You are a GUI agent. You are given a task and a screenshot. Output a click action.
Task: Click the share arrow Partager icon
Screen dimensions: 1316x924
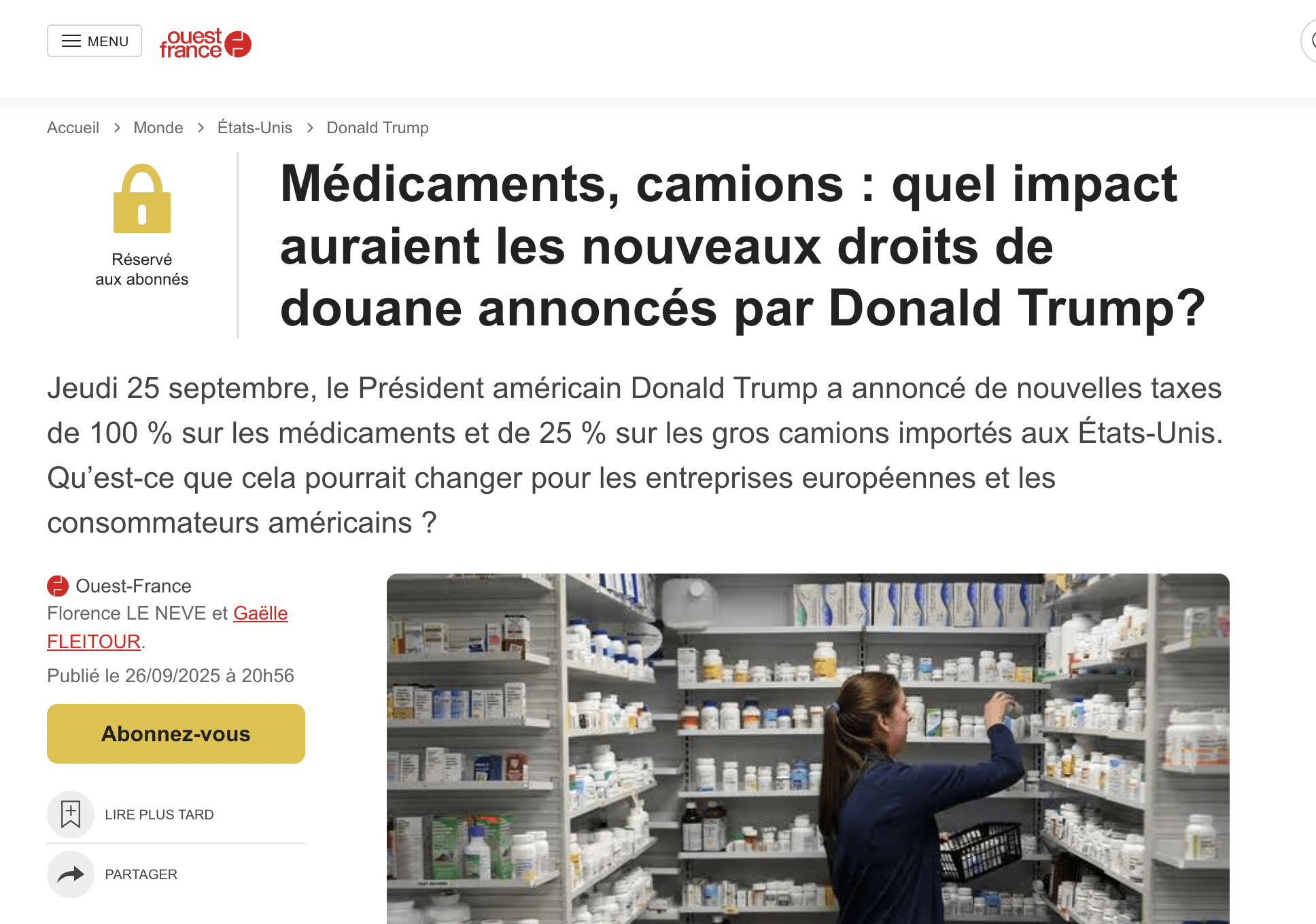pyautogui.click(x=71, y=874)
